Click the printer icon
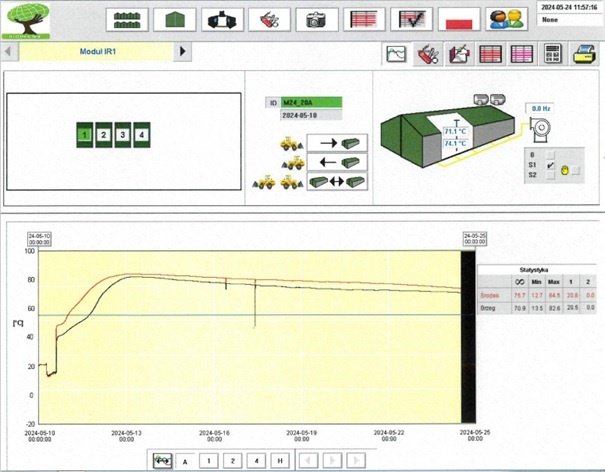The image size is (605, 472). tap(585, 56)
